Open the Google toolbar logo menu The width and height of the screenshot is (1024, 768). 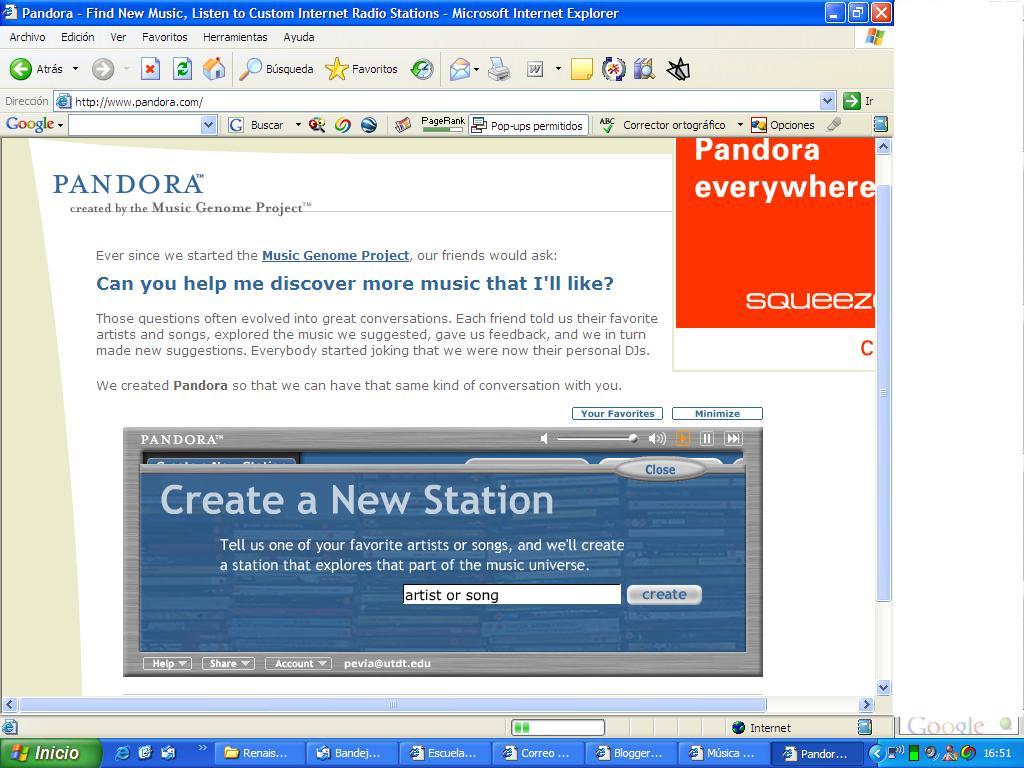click(34, 124)
